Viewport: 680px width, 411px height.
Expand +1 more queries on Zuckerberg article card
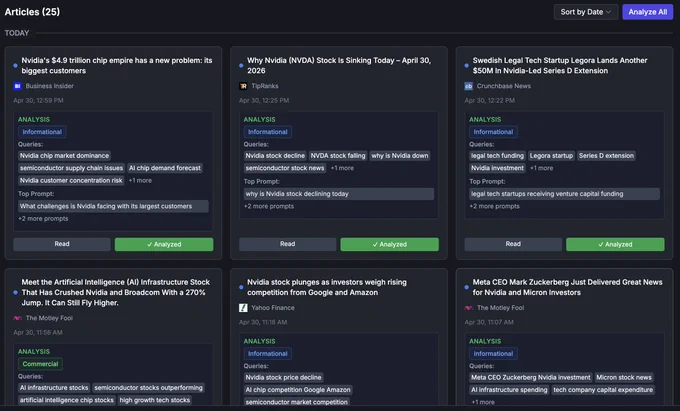point(483,402)
